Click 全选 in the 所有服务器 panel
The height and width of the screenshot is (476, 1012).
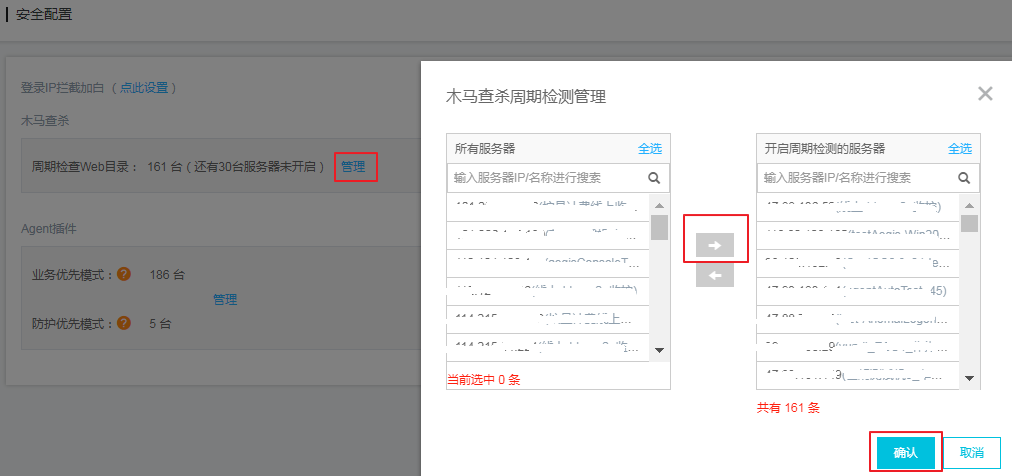click(650, 148)
